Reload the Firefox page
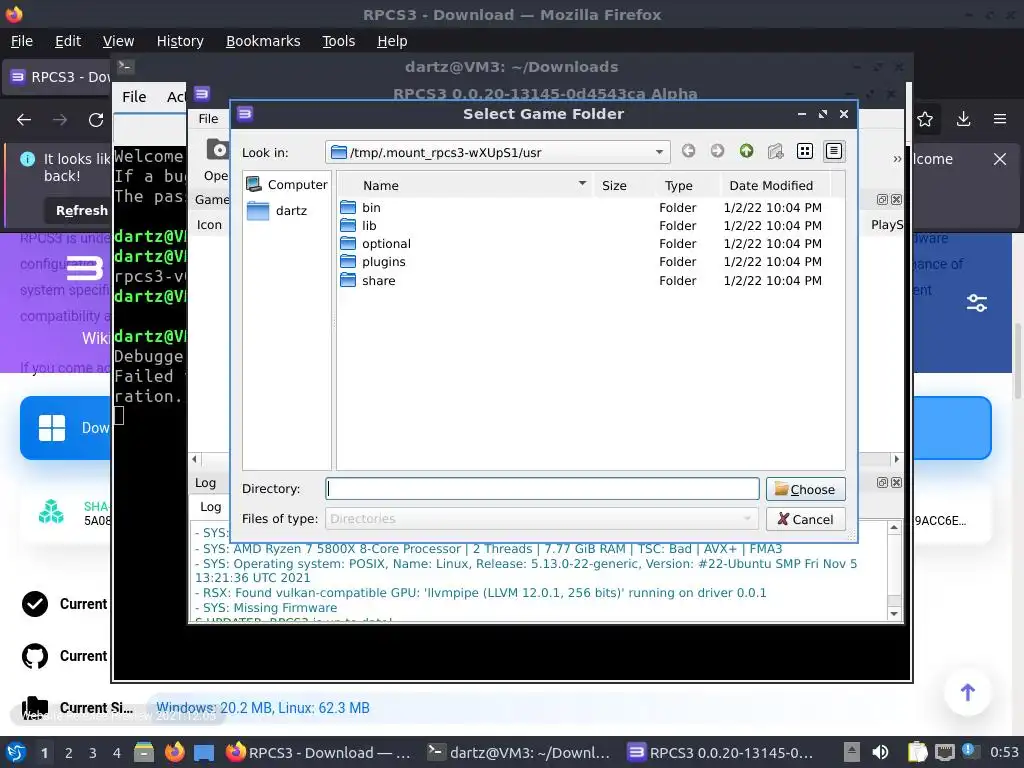Screen dimensions: 1024x768 click(96, 120)
